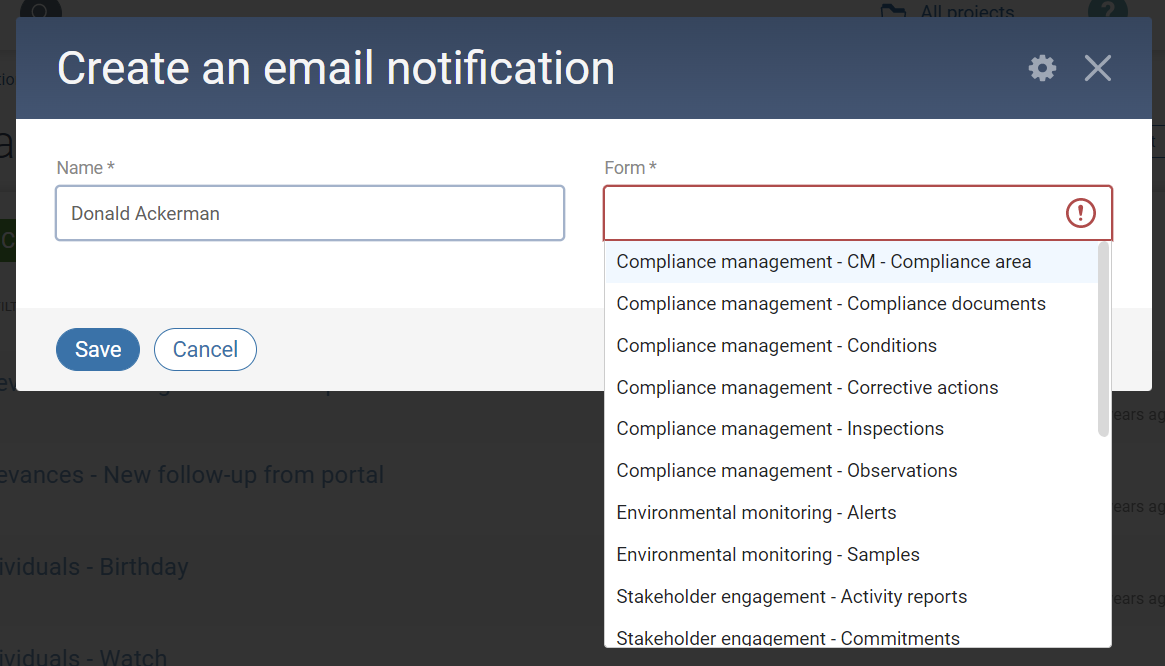Choose Compliance management - Compliance documents option
The image size is (1165, 666).
(x=851, y=304)
